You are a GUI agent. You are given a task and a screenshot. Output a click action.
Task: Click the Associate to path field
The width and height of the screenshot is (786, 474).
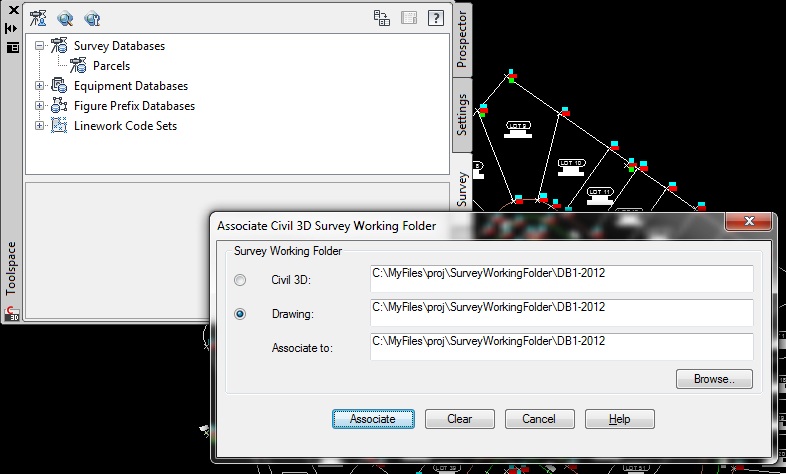[561, 347]
